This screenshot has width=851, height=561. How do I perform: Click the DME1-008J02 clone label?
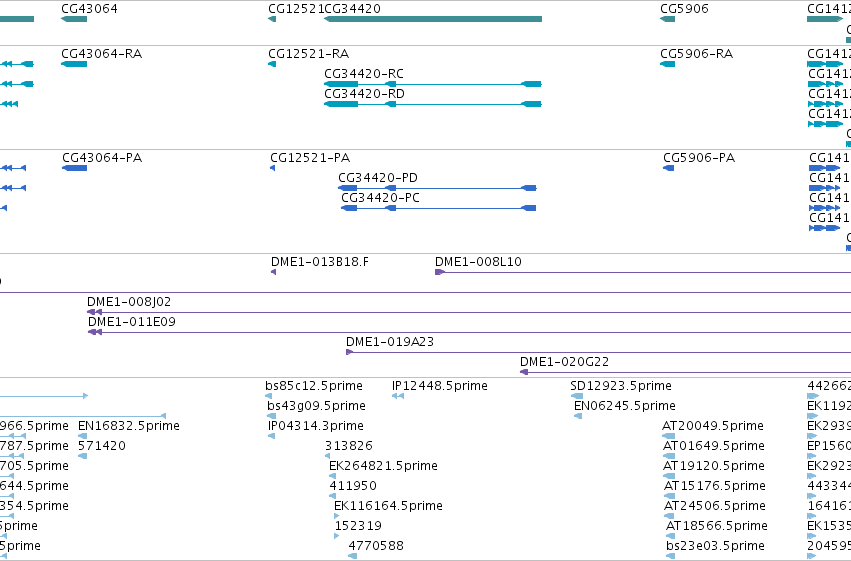coord(129,302)
